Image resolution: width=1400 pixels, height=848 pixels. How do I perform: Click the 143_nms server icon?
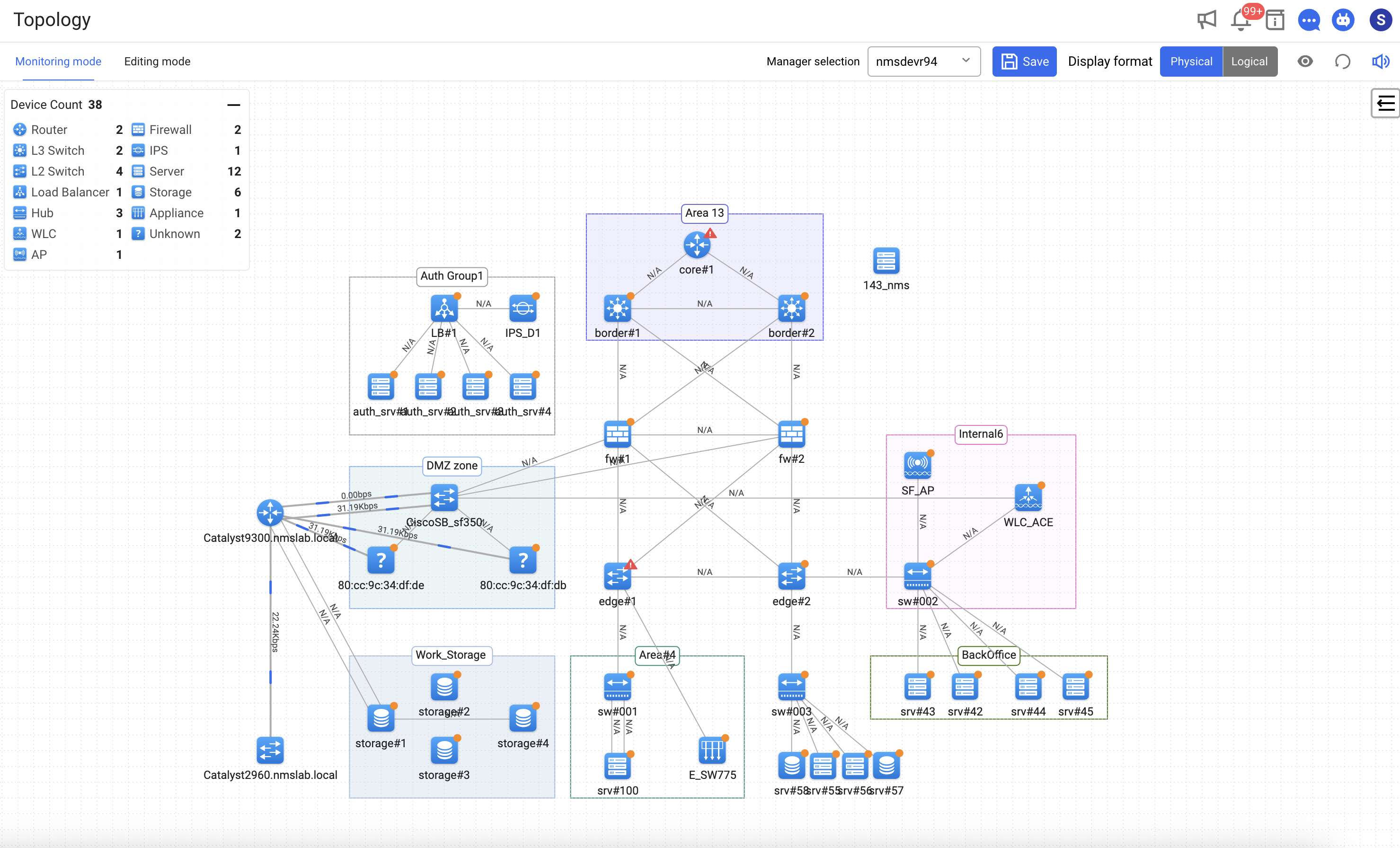coord(886,261)
